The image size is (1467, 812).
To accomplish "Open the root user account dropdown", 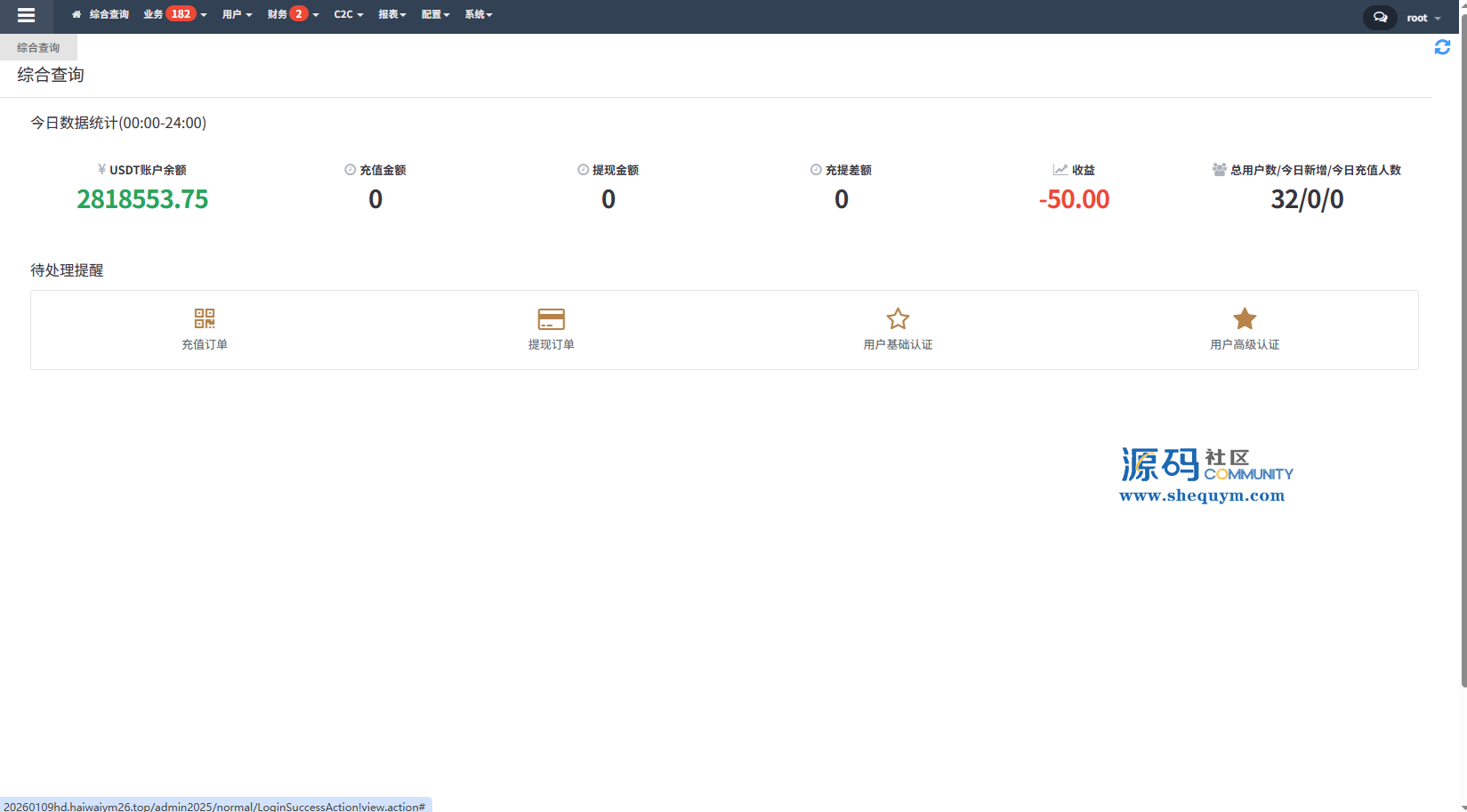I will 1423,18.
